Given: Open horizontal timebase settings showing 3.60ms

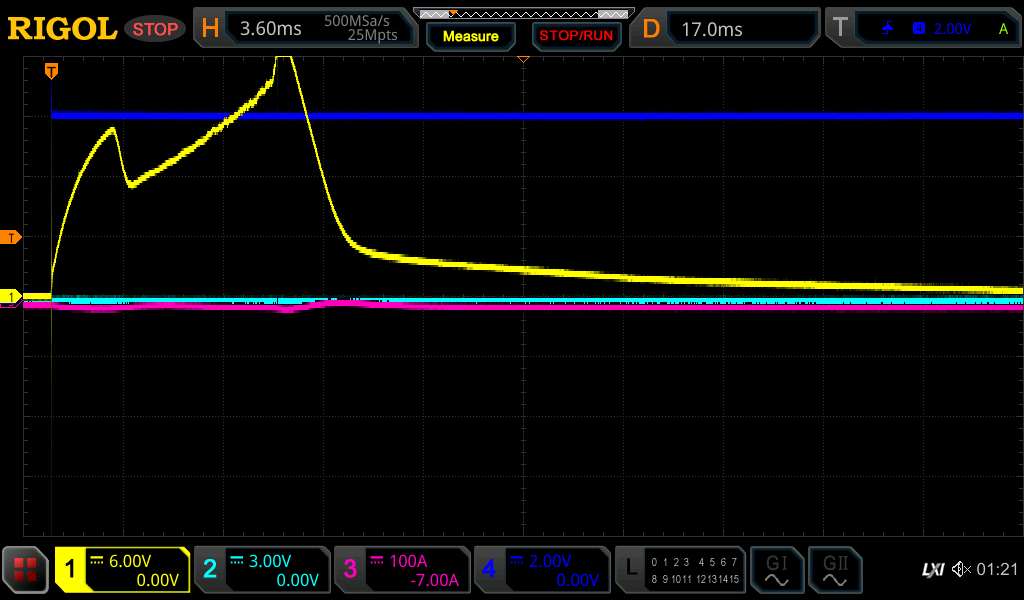Looking at the screenshot, I should pyautogui.click(x=306, y=28).
